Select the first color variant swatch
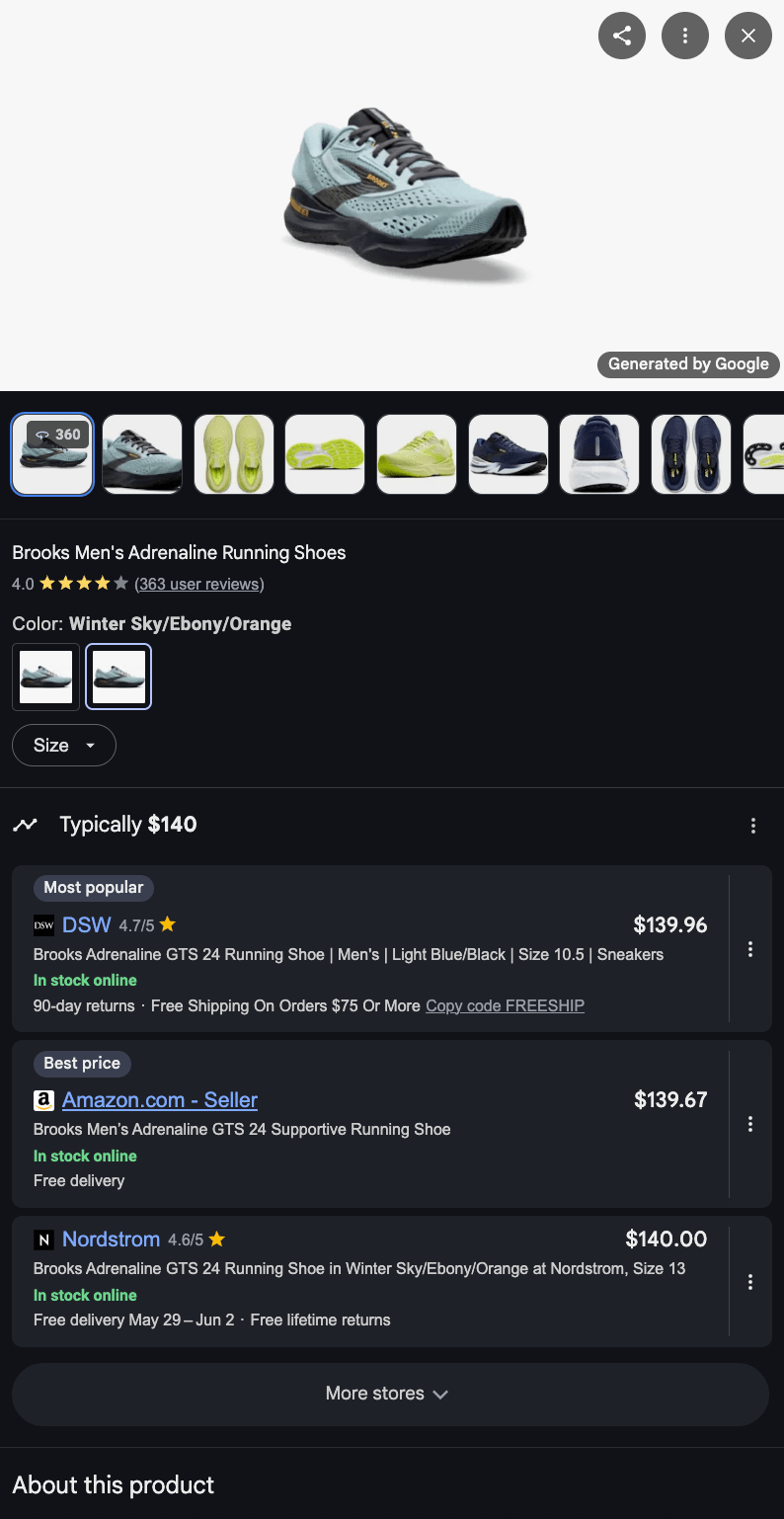Screen dimensions: 784x1519 pos(45,677)
